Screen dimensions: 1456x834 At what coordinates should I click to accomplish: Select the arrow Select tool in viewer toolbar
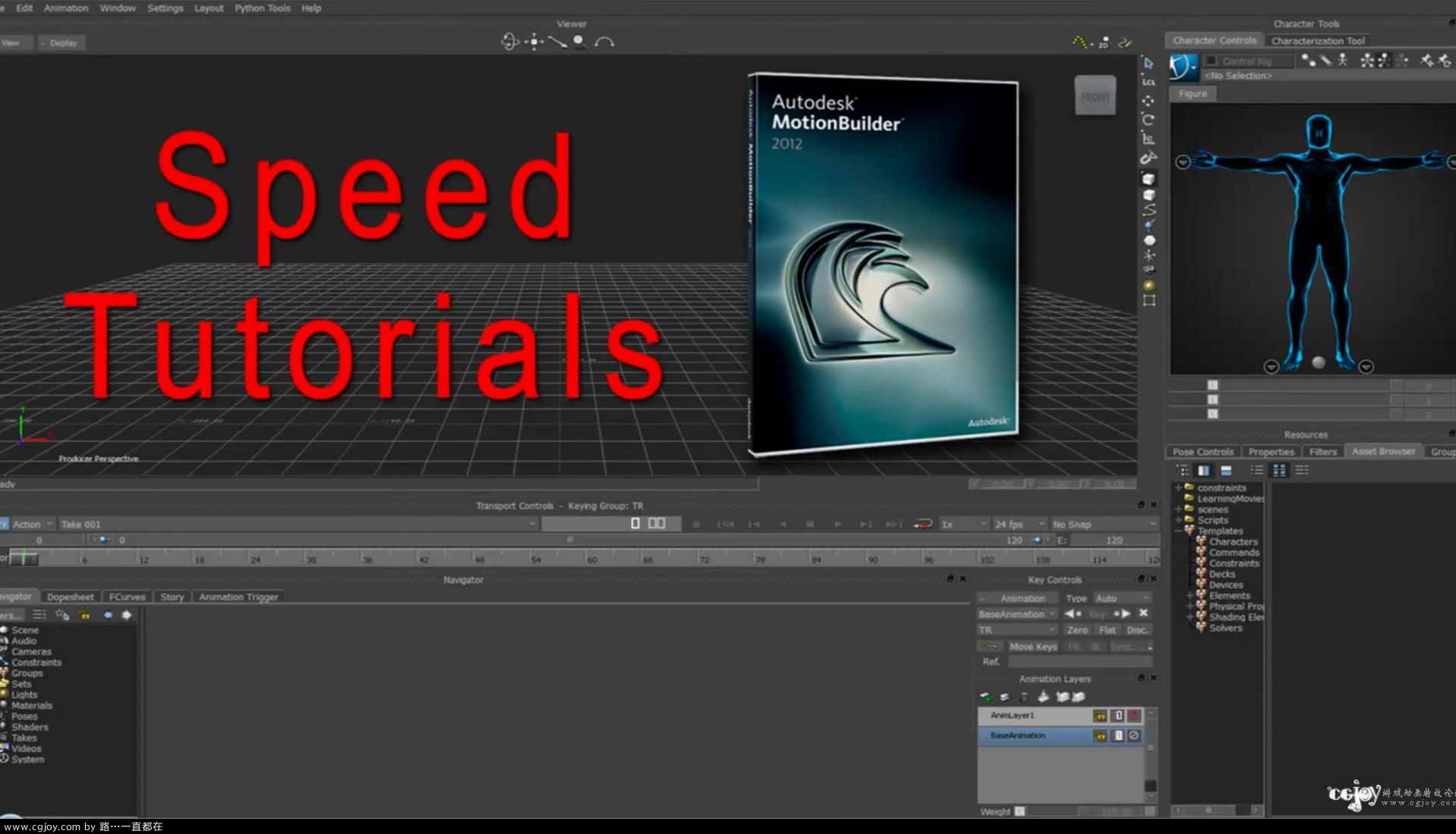[x=1148, y=63]
